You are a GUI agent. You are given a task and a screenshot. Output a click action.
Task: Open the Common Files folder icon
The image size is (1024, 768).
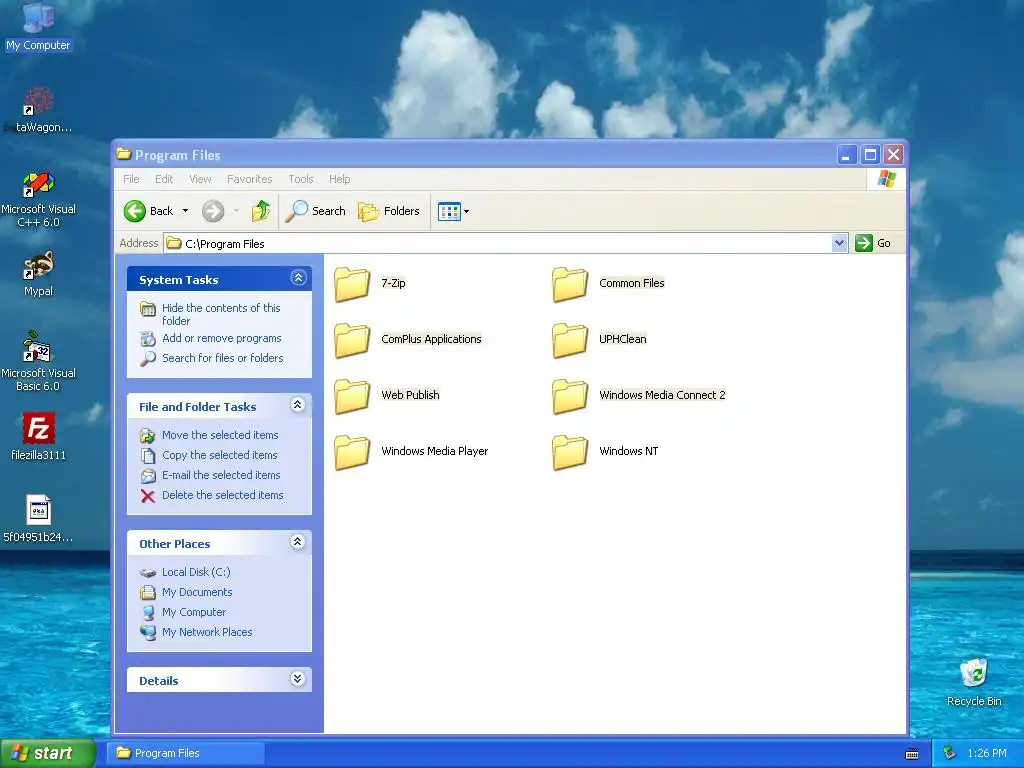pyautogui.click(x=570, y=284)
